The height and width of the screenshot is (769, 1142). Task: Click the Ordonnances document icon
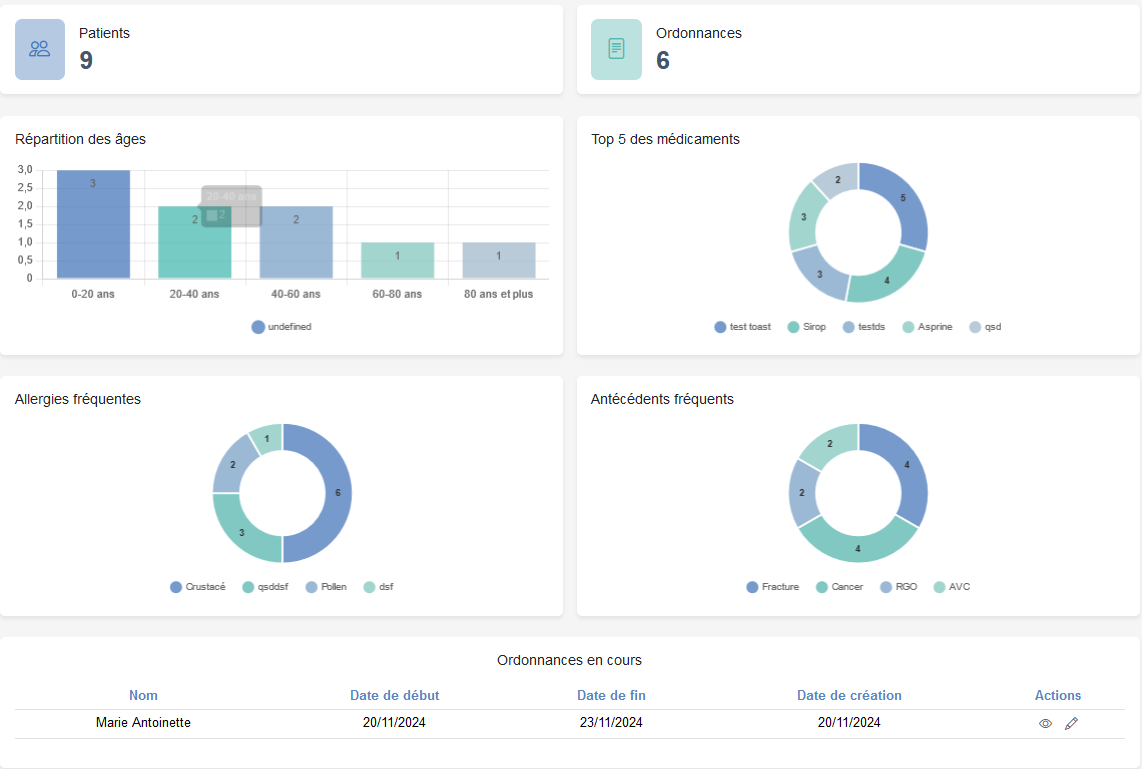(x=616, y=49)
